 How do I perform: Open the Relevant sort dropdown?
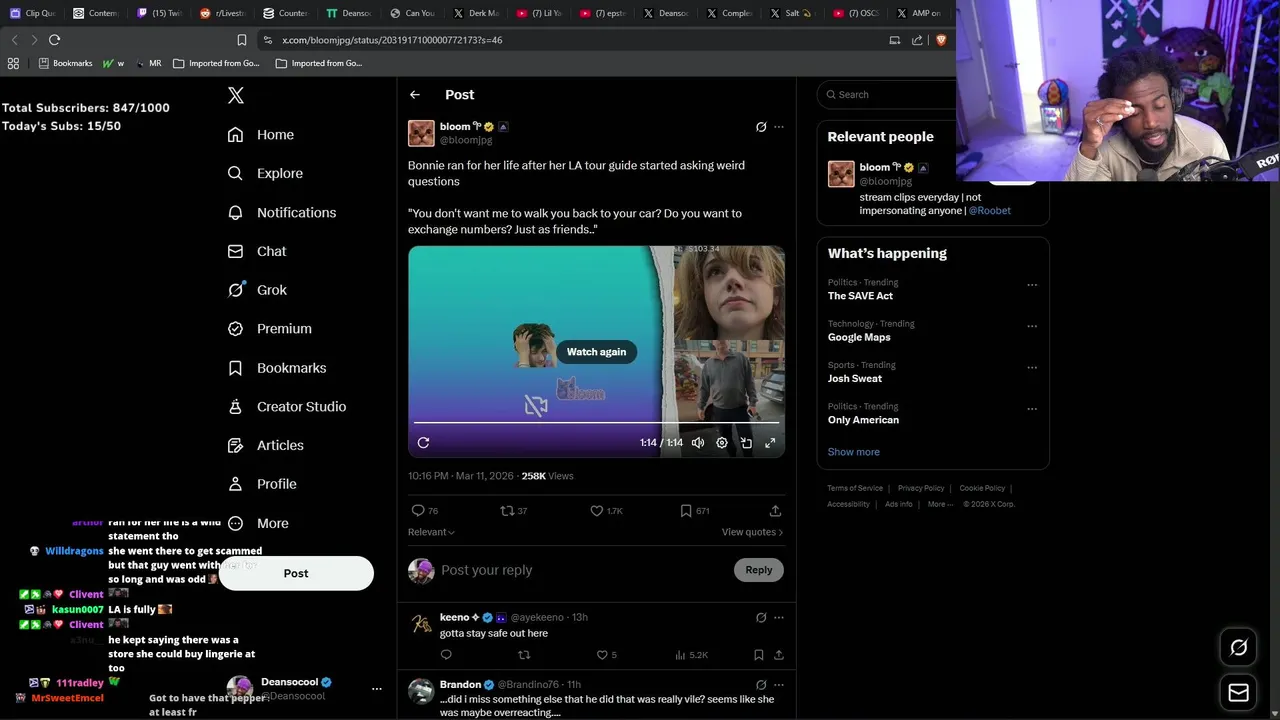[431, 532]
